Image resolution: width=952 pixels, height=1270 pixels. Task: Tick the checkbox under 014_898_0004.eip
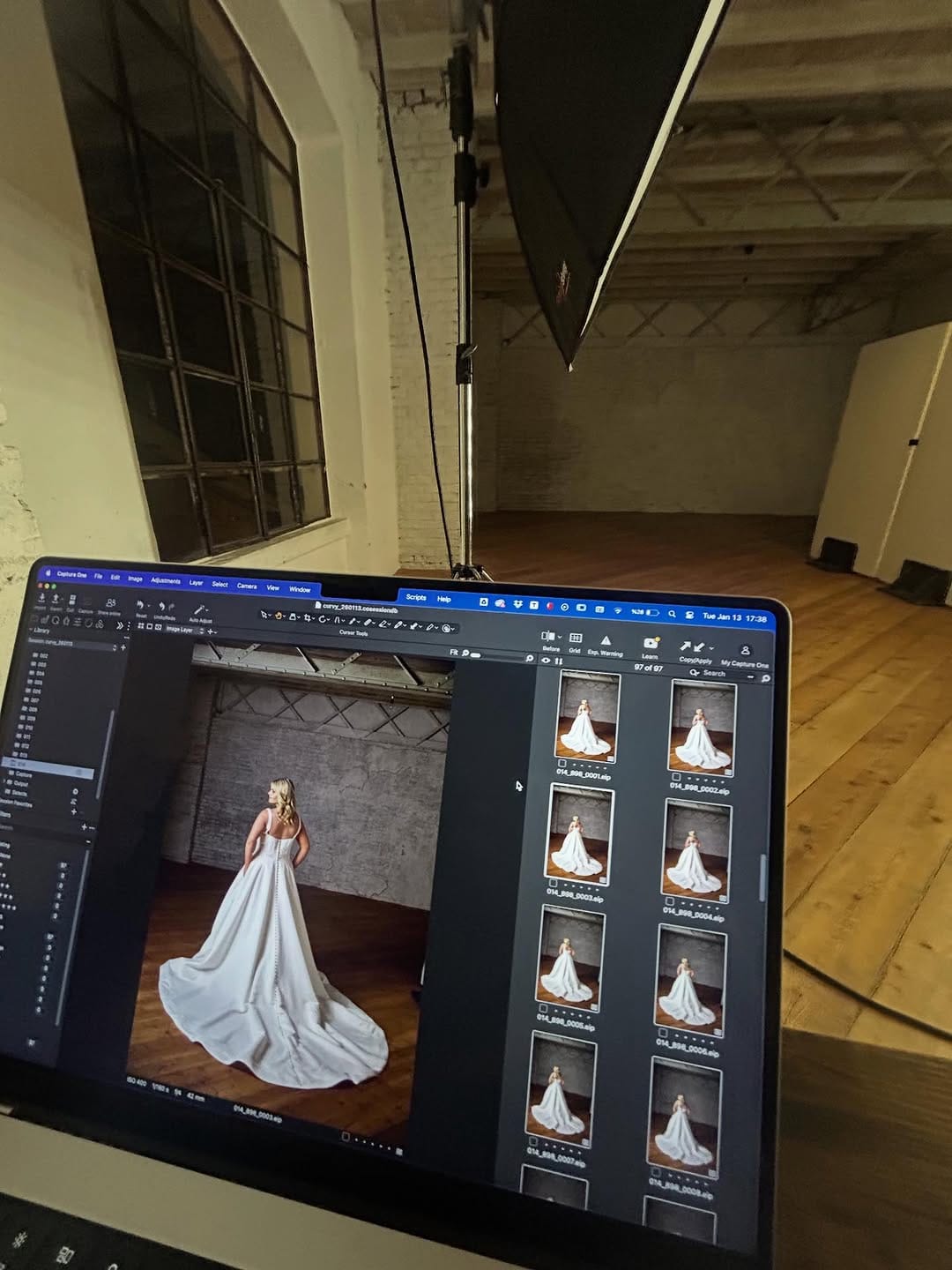pyautogui.click(x=670, y=902)
